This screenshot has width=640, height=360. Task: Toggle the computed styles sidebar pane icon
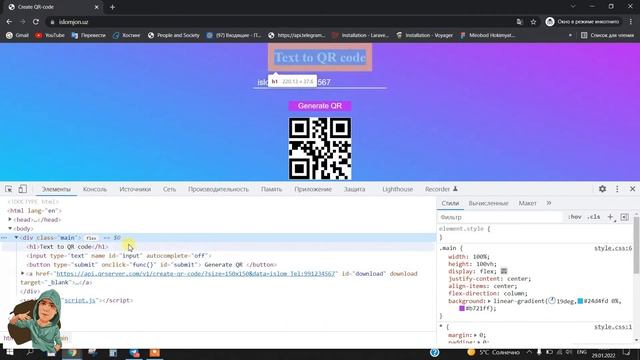(624, 217)
